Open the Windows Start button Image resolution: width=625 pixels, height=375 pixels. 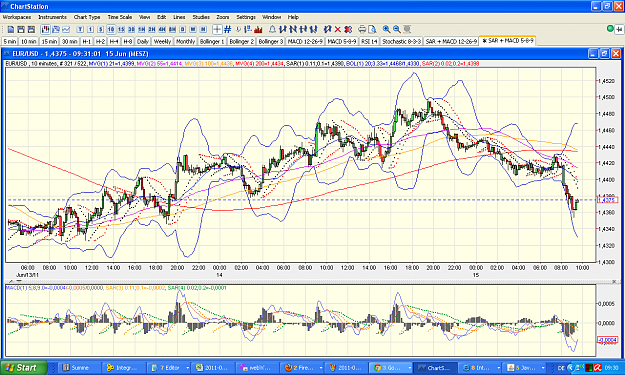23,367
